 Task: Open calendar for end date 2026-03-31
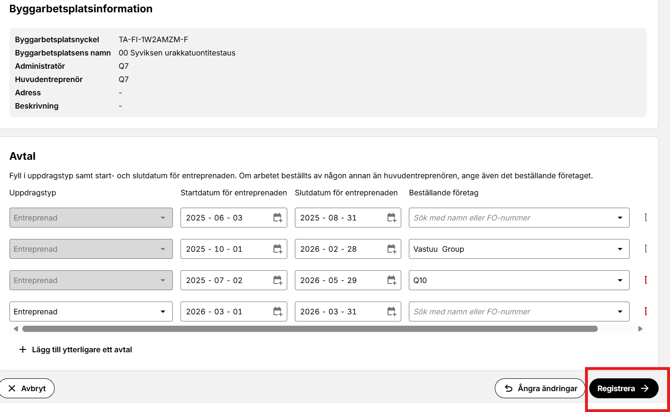pyautogui.click(x=391, y=312)
